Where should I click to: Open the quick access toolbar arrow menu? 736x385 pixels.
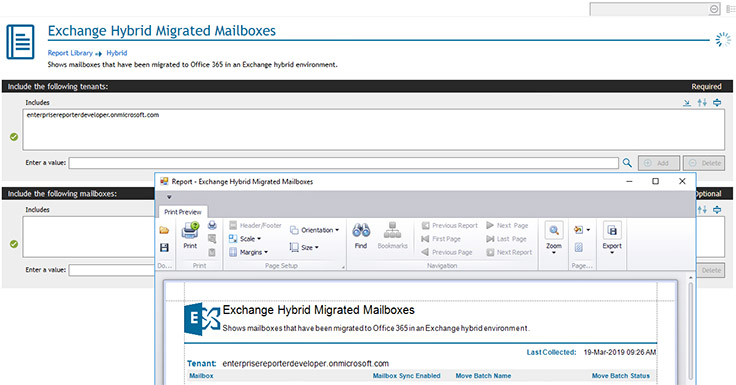[x=169, y=197]
